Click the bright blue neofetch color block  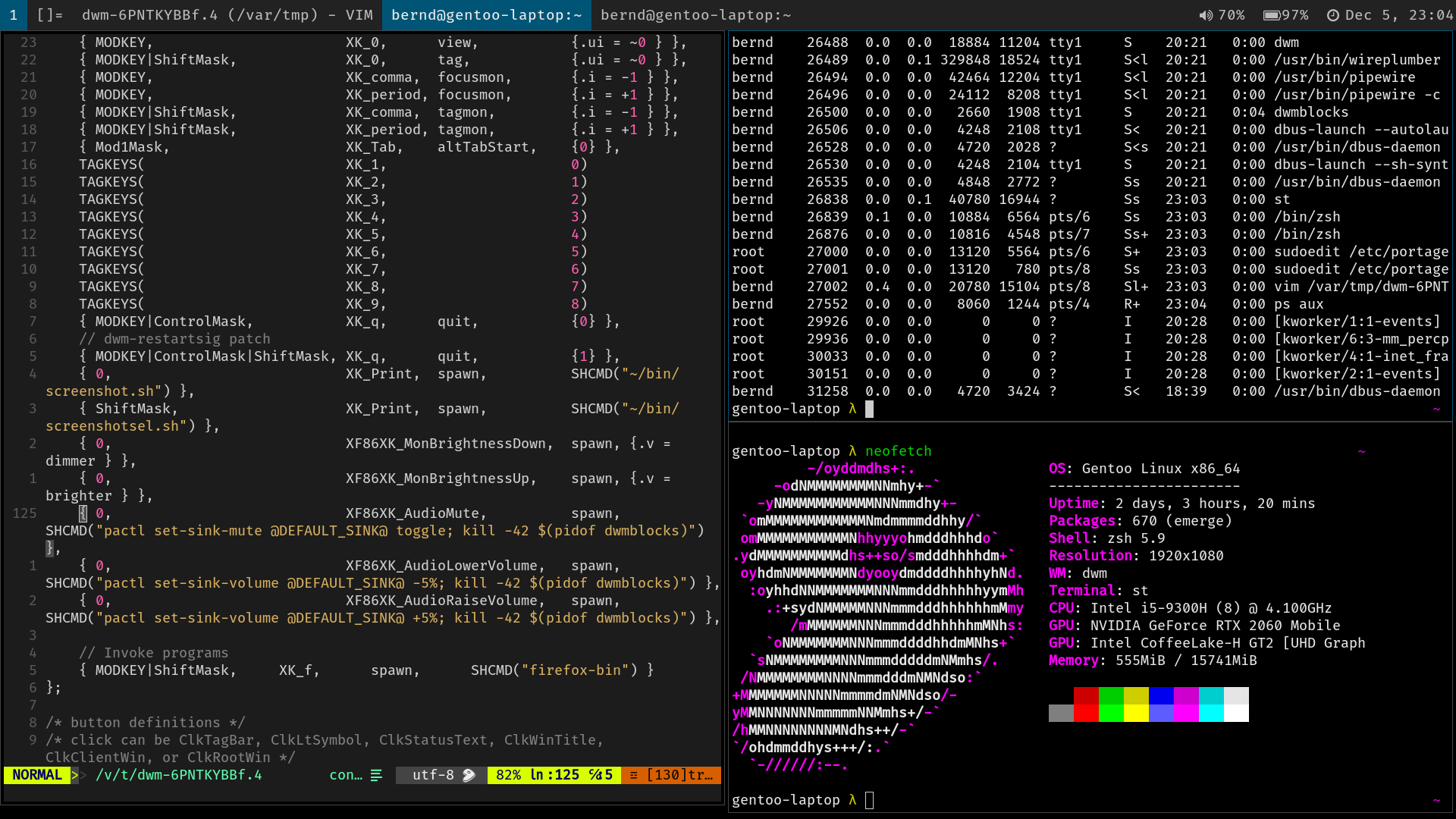(x=1160, y=713)
